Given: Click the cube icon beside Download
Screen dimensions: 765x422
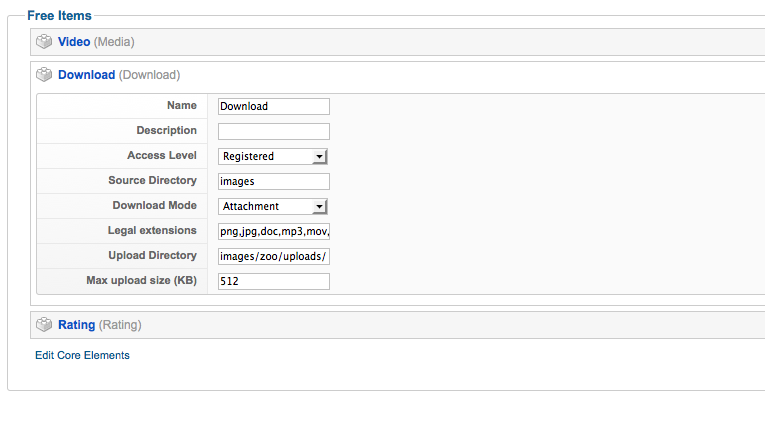Looking at the screenshot, I should pos(44,75).
